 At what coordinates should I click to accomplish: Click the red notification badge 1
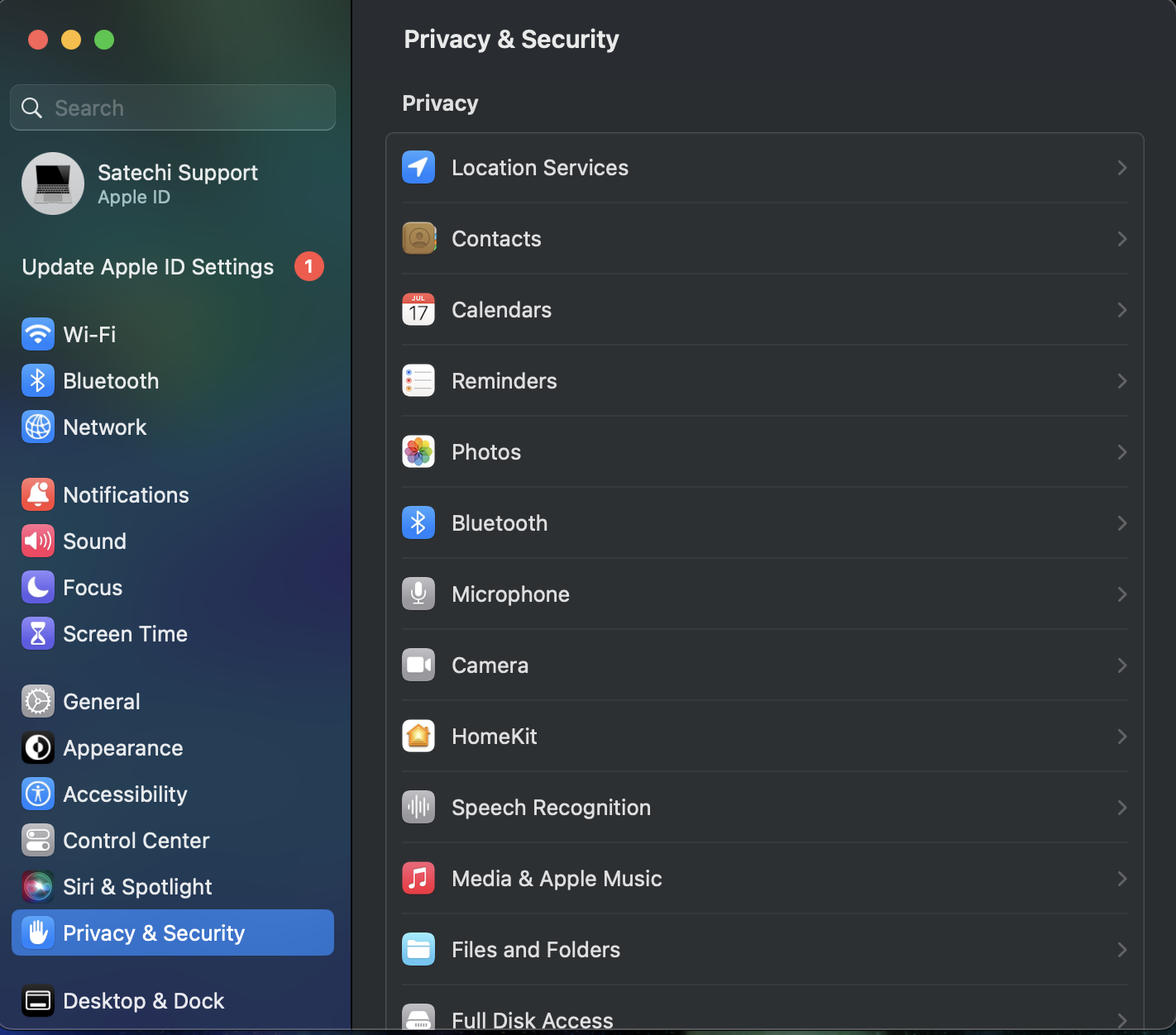tap(309, 266)
